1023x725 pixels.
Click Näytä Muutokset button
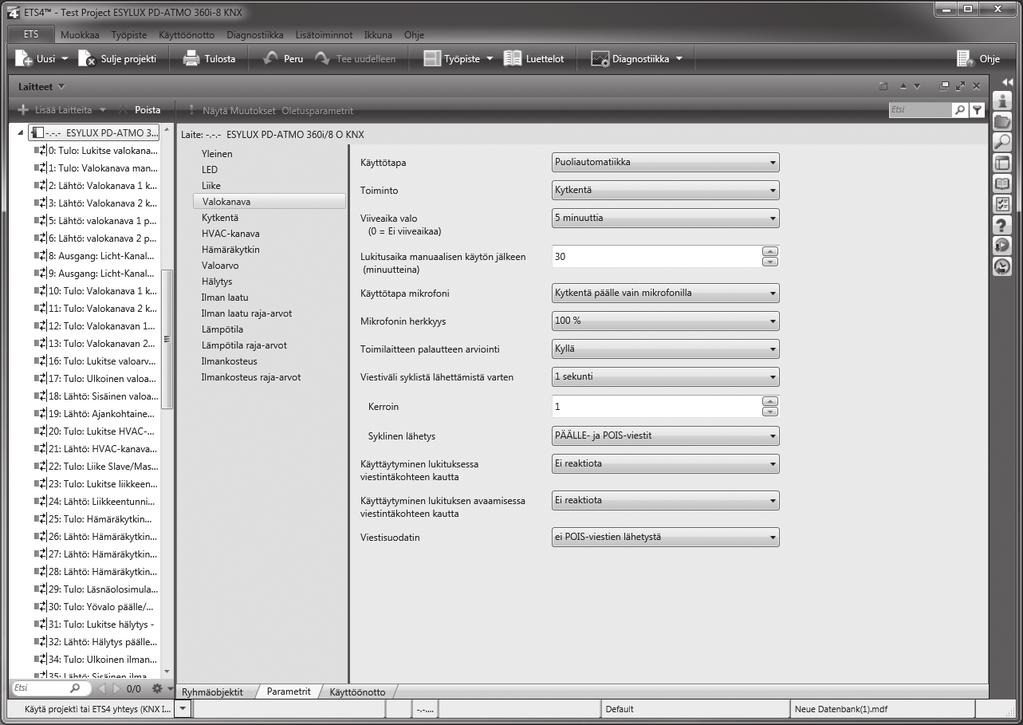pos(239,110)
